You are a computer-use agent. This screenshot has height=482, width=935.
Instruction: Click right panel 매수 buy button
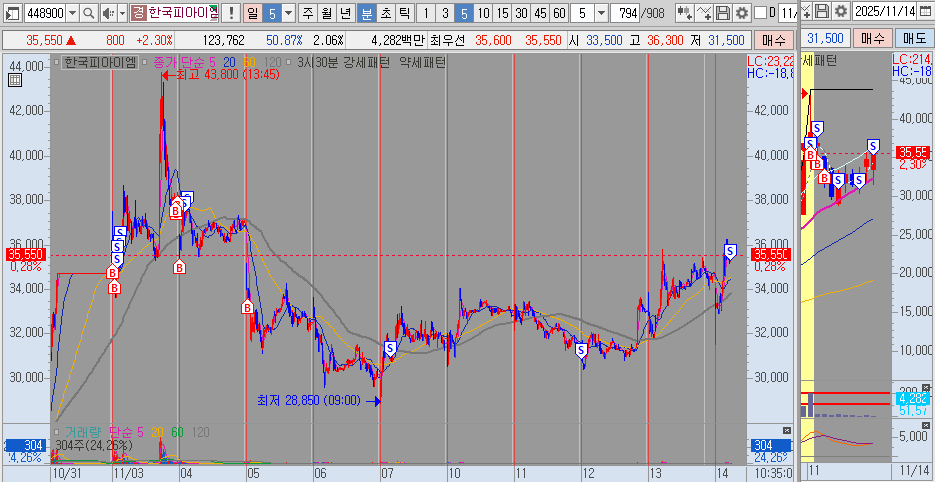(x=872, y=38)
